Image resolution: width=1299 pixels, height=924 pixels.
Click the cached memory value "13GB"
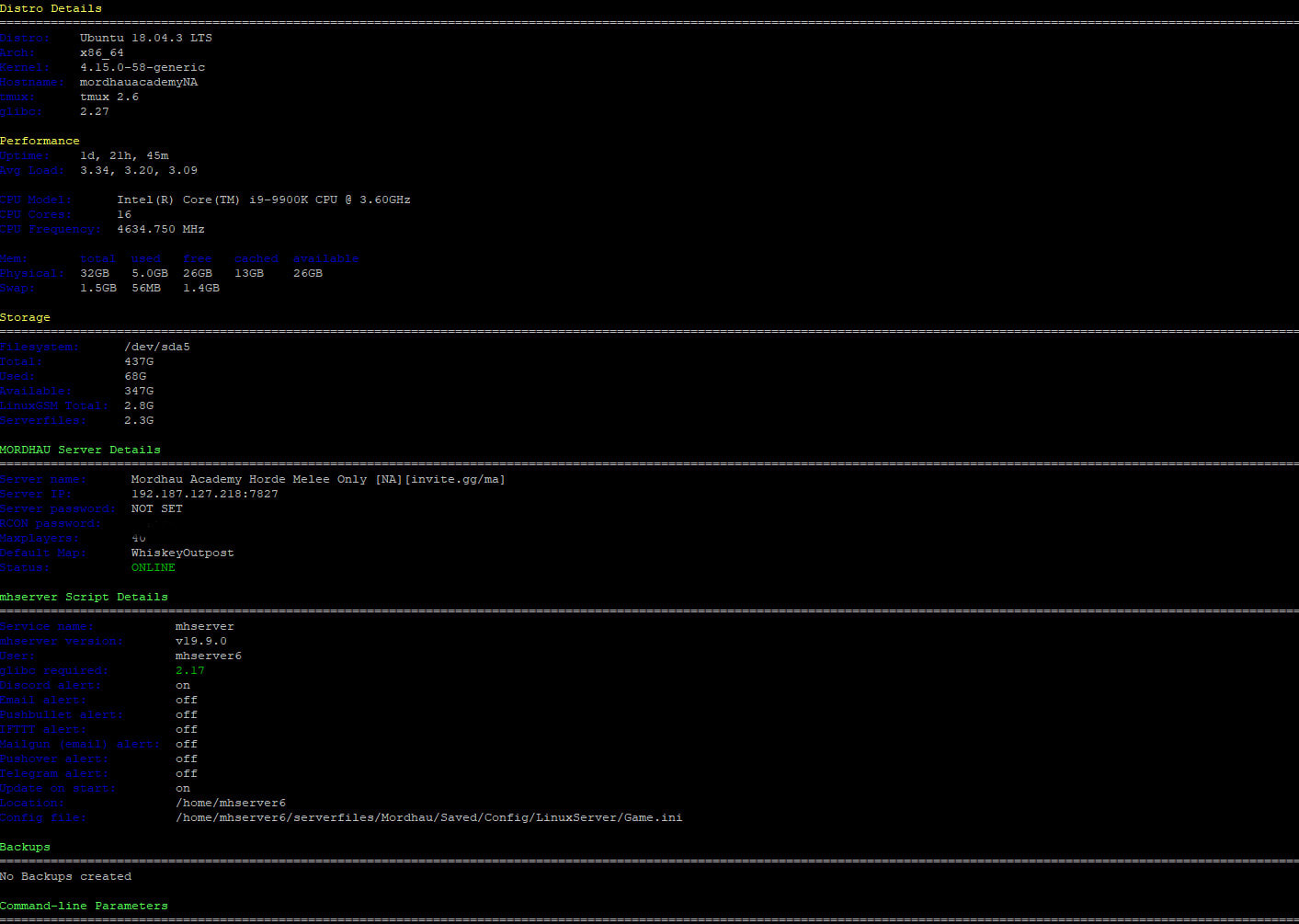(249, 273)
